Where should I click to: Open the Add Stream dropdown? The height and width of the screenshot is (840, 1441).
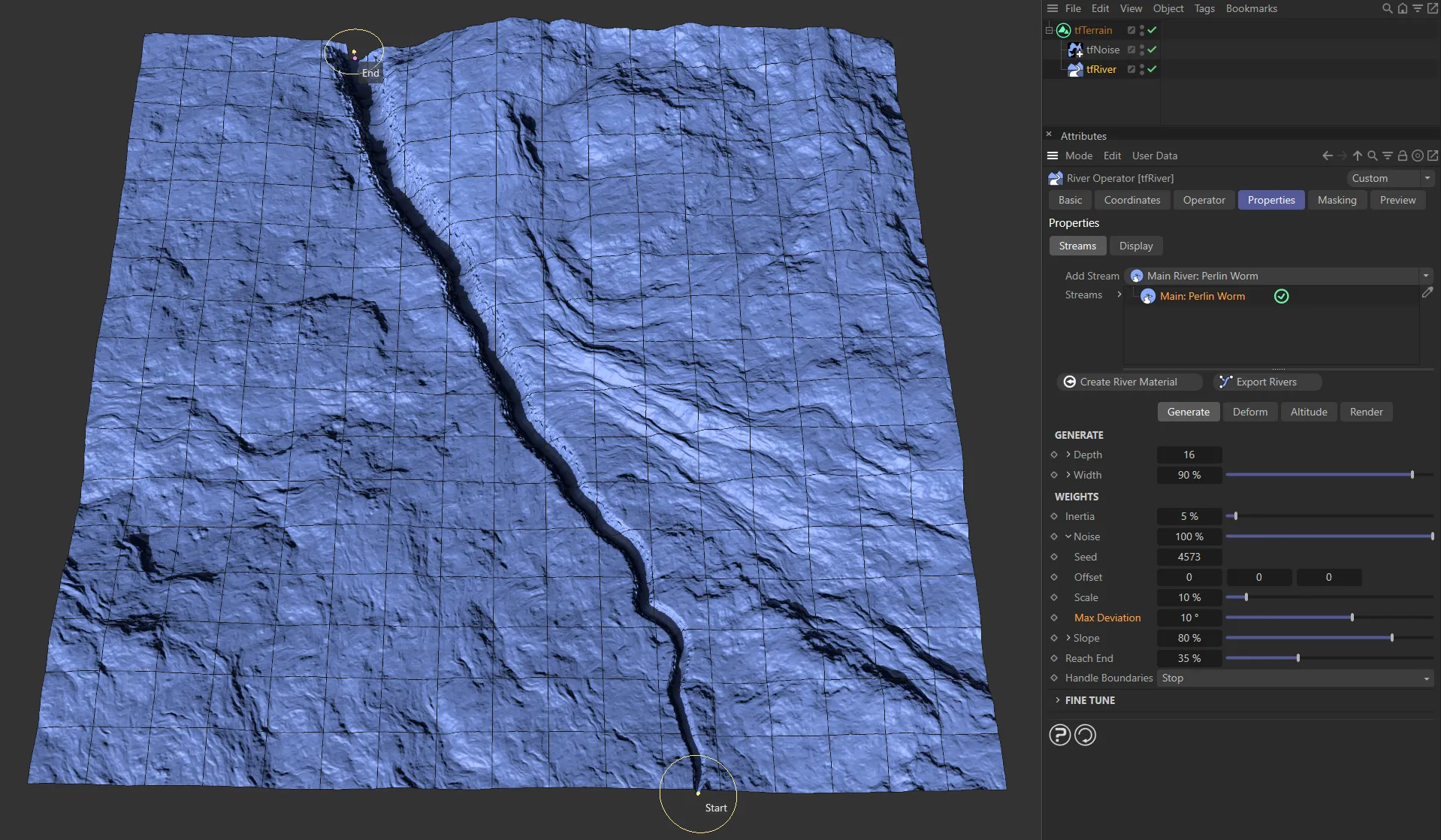[x=1425, y=276]
